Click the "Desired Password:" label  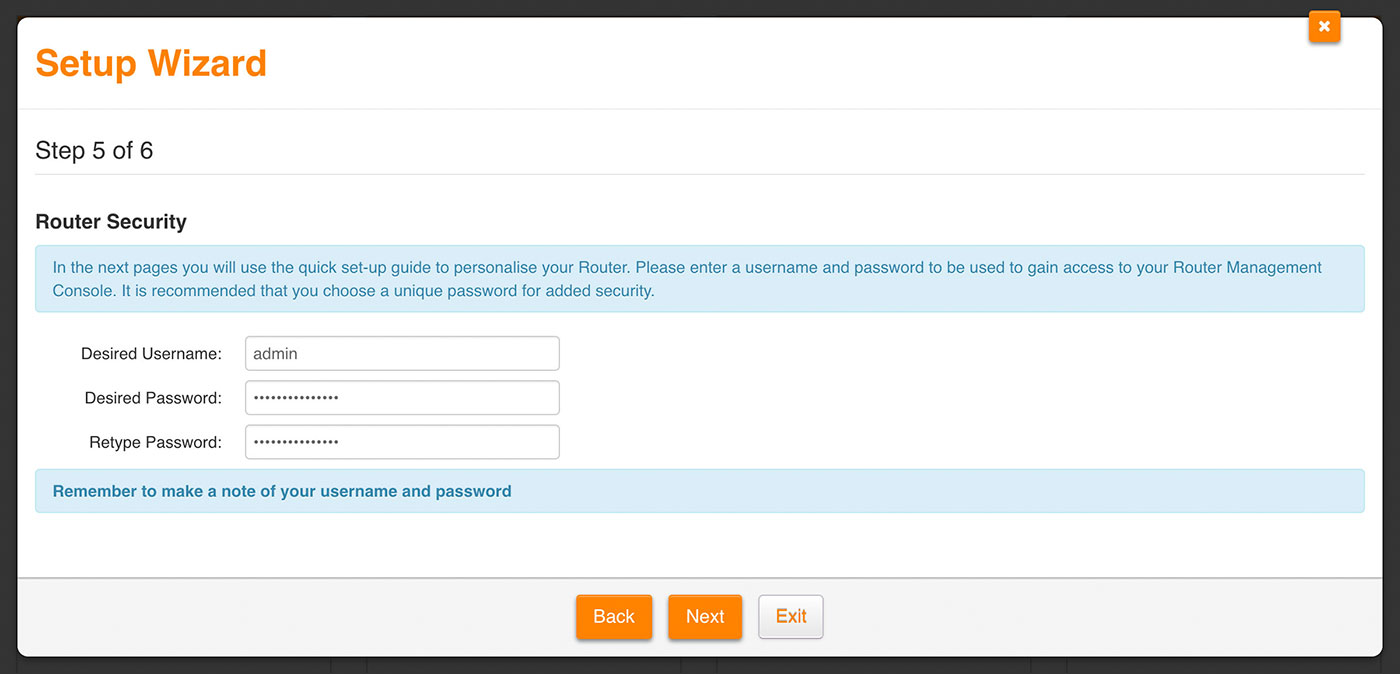pyautogui.click(x=153, y=398)
